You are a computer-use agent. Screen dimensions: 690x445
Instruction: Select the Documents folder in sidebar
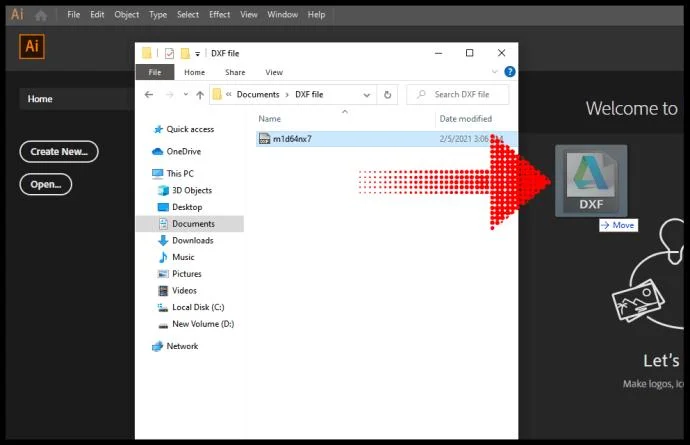point(190,224)
